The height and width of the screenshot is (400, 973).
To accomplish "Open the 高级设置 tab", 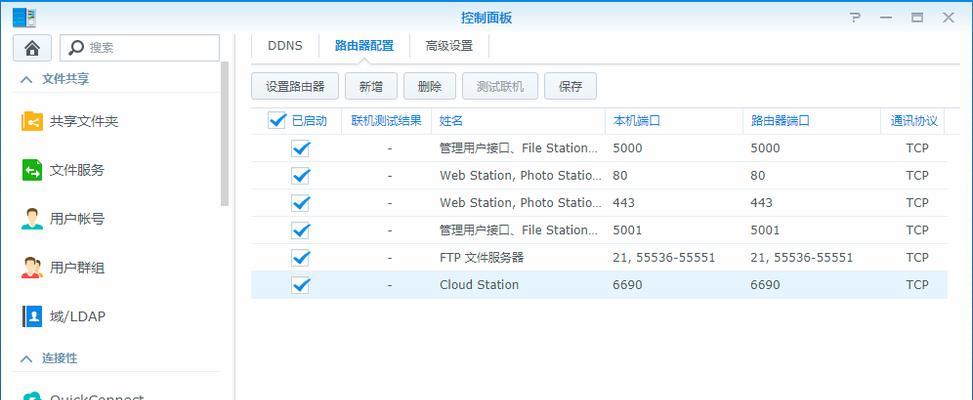I will [x=449, y=46].
